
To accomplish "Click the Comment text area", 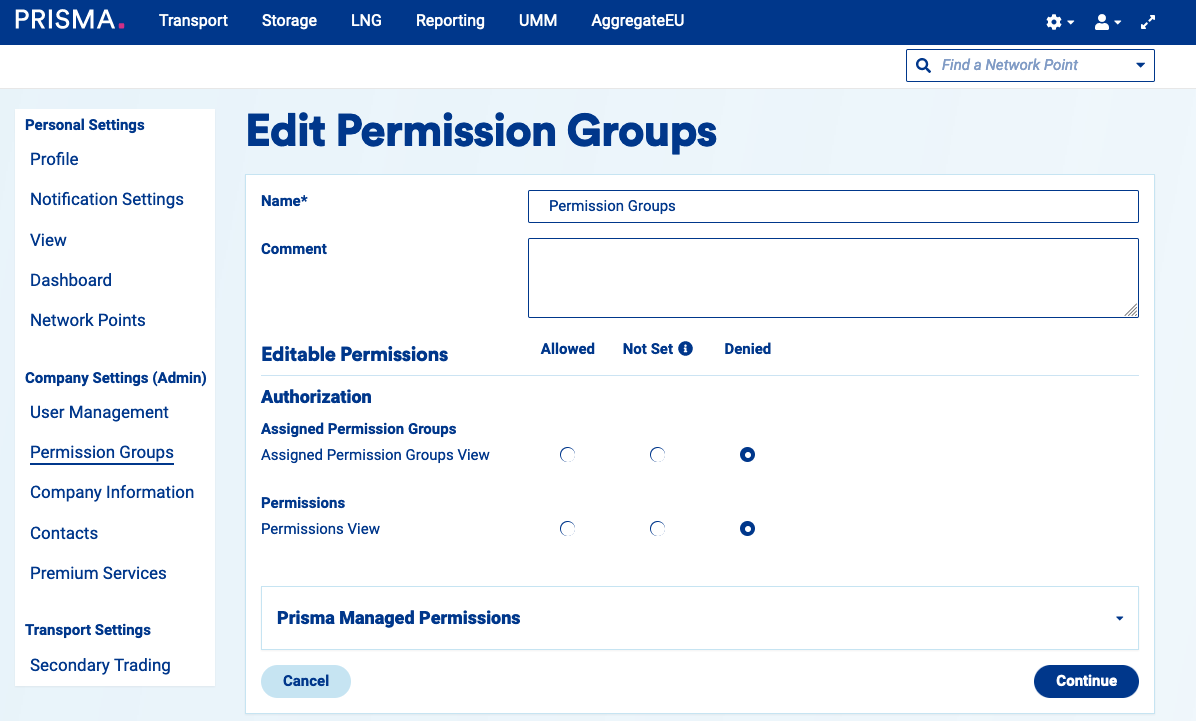I will point(832,278).
